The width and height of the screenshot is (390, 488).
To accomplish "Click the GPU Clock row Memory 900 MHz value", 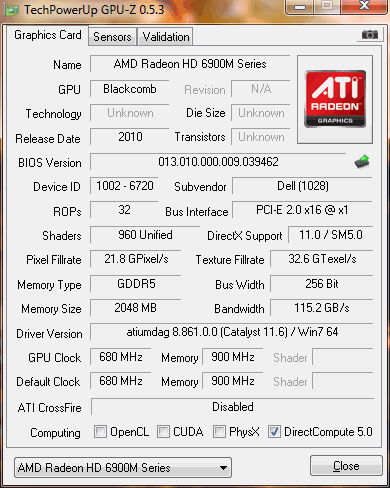I will pyautogui.click(x=233, y=357).
